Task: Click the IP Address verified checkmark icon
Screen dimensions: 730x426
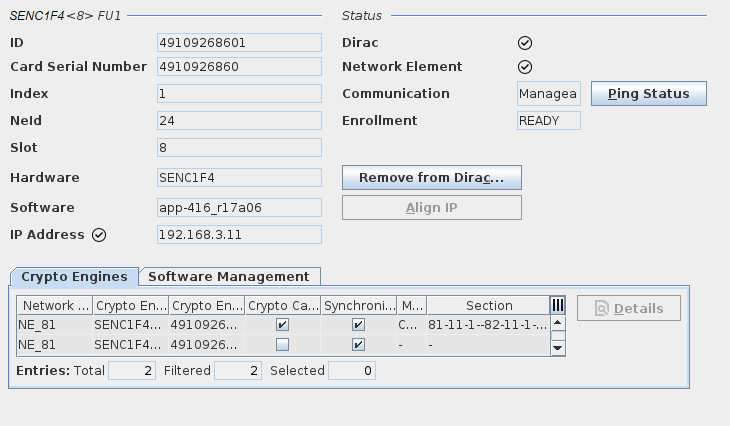Action: [x=99, y=235]
